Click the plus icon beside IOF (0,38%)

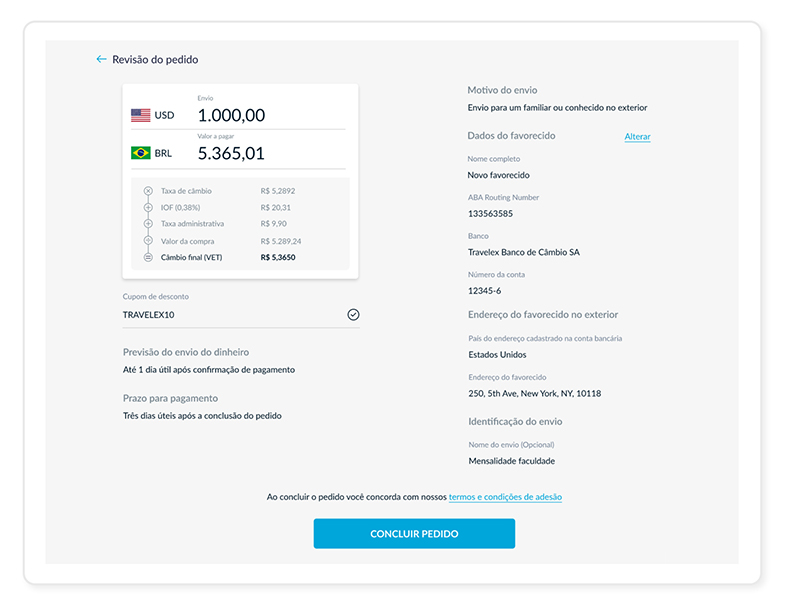pyautogui.click(x=148, y=207)
